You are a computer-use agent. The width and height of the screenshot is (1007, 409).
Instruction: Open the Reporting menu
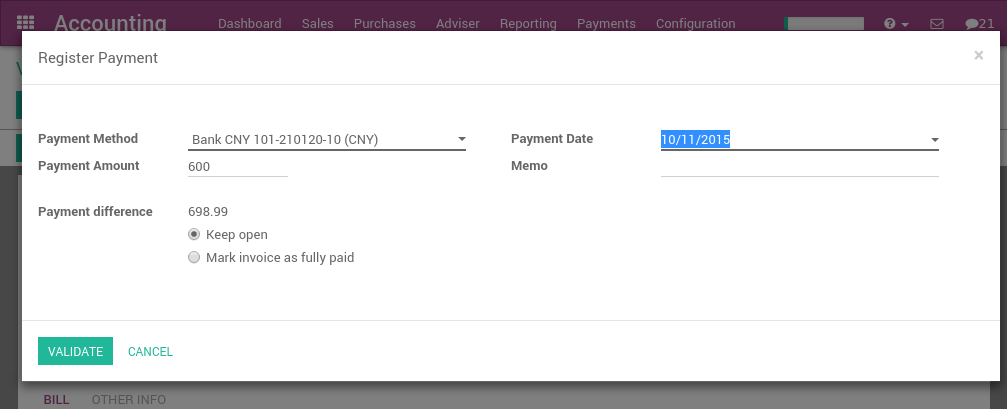(528, 23)
